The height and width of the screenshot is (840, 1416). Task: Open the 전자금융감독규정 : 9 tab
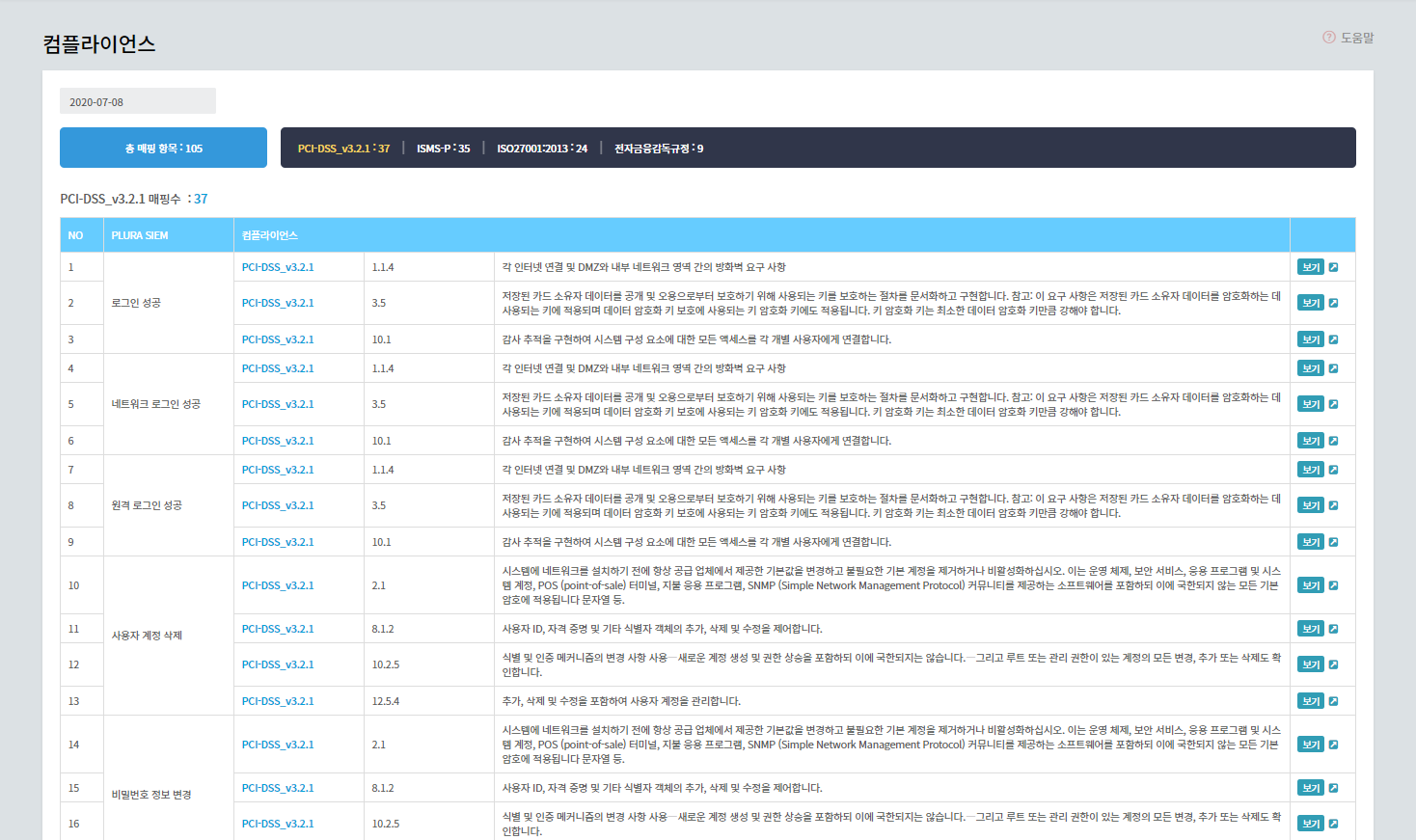pyautogui.click(x=659, y=149)
